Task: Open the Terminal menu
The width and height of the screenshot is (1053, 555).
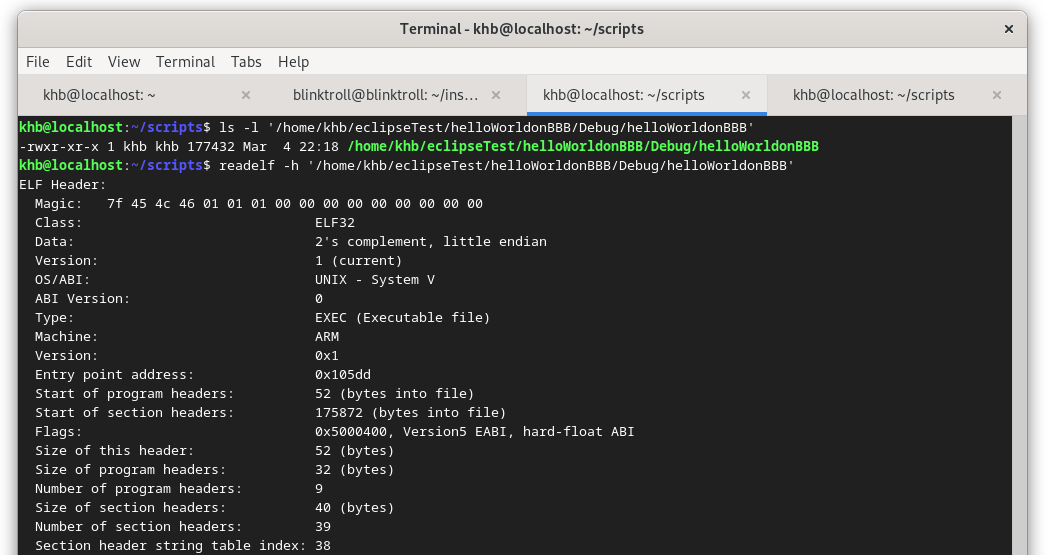Action: pyautogui.click(x=185, y=62)
